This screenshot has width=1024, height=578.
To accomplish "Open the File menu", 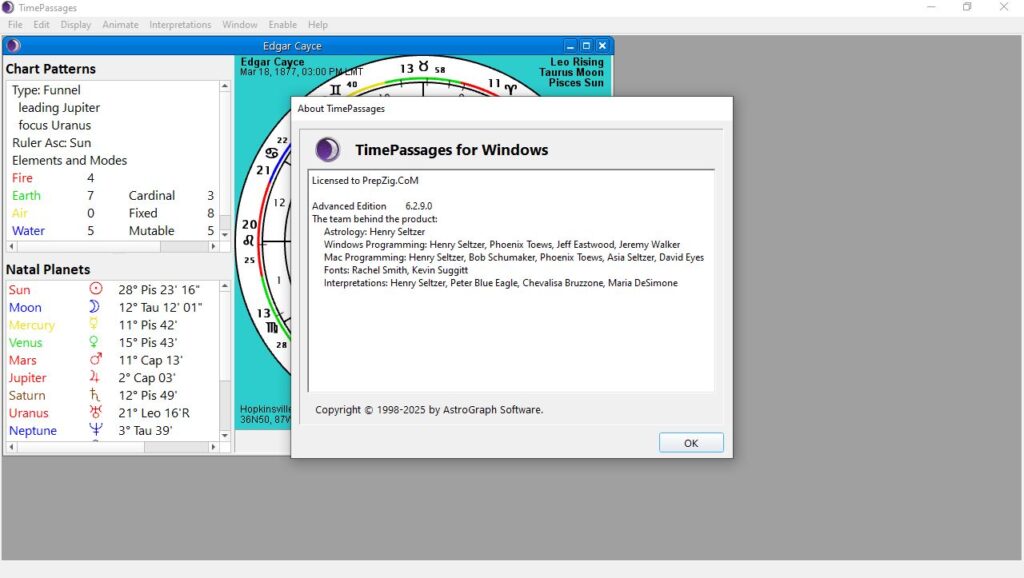I will tap(15, 25).
